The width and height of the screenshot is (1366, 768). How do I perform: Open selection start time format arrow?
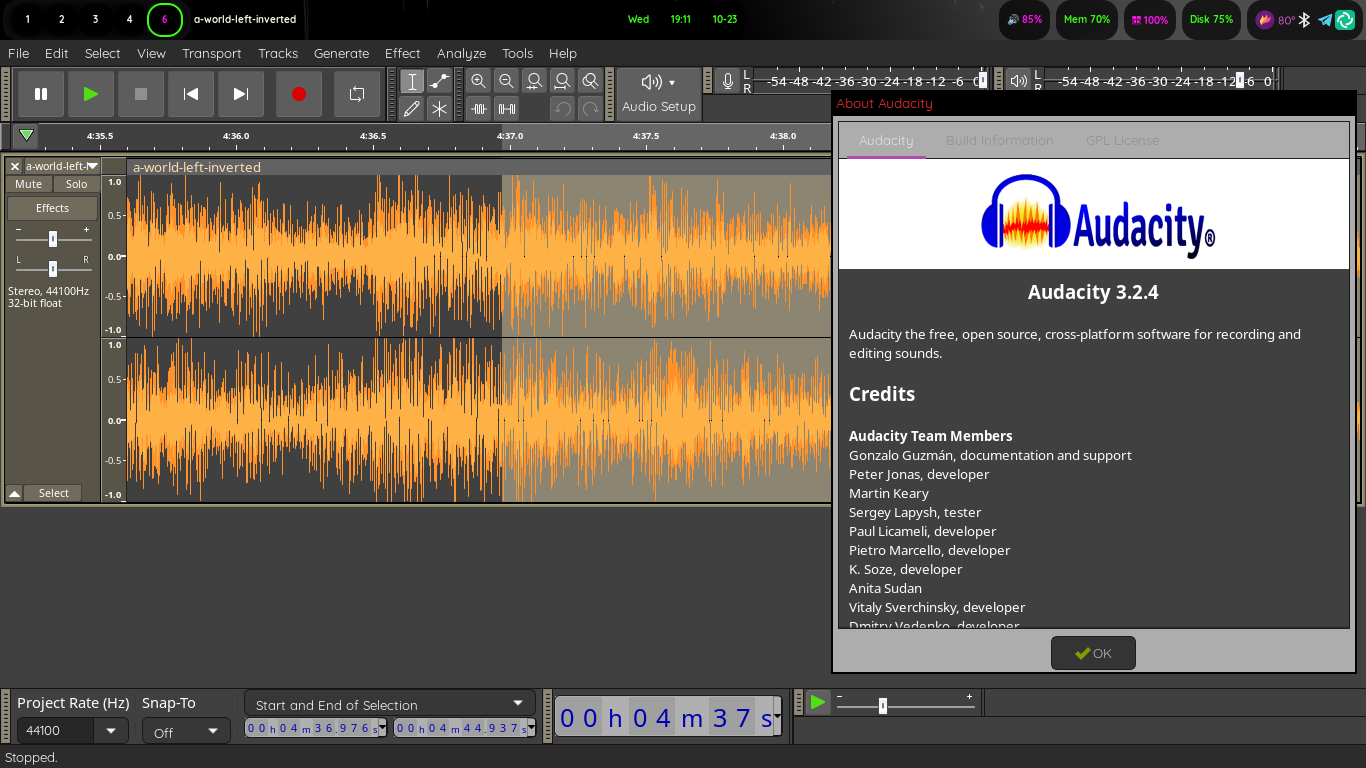[x=382, y=728]
